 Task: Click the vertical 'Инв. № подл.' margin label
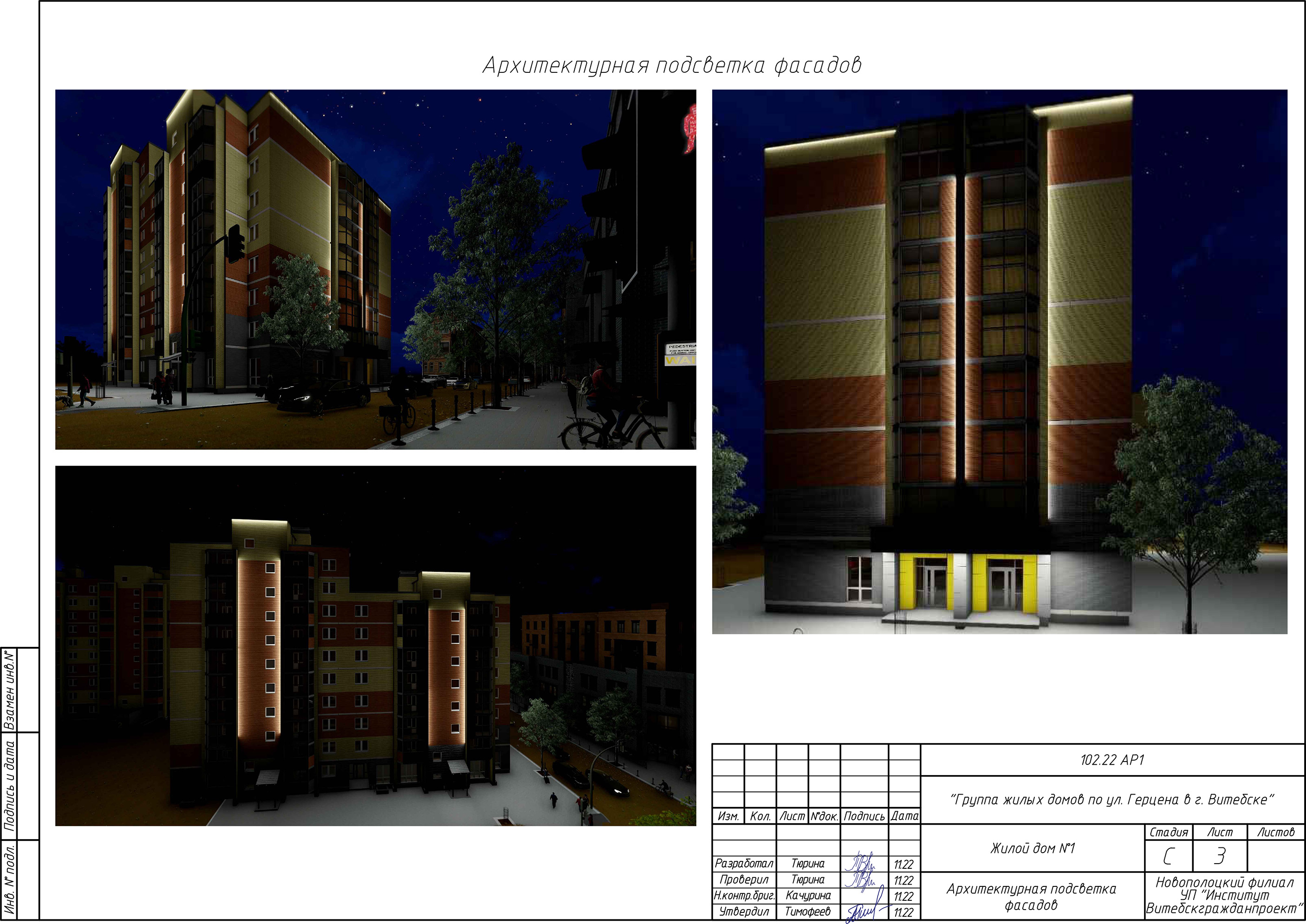pos(10,879)
